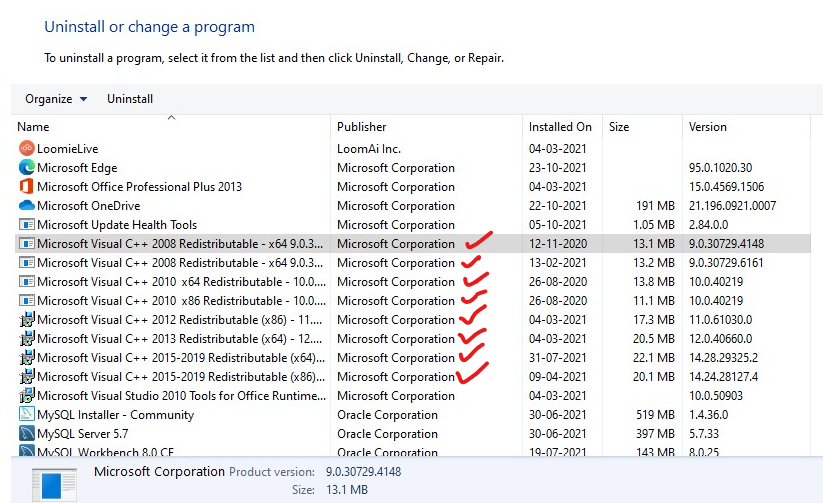Select MySQL Installer - Community name

coord(115,415)
